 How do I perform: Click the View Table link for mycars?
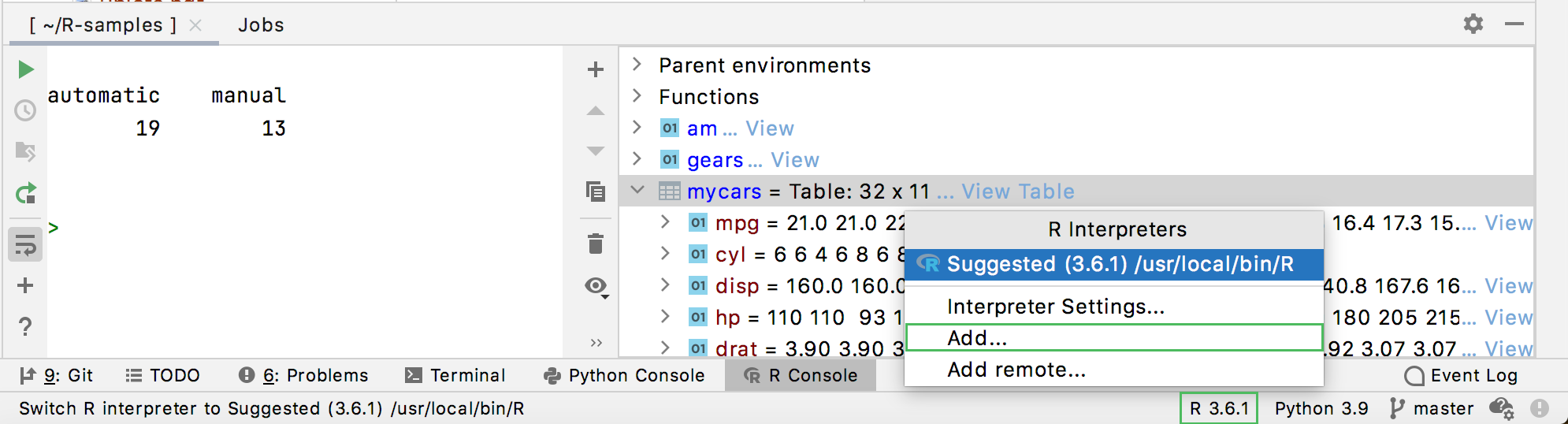coord(1017,192)
